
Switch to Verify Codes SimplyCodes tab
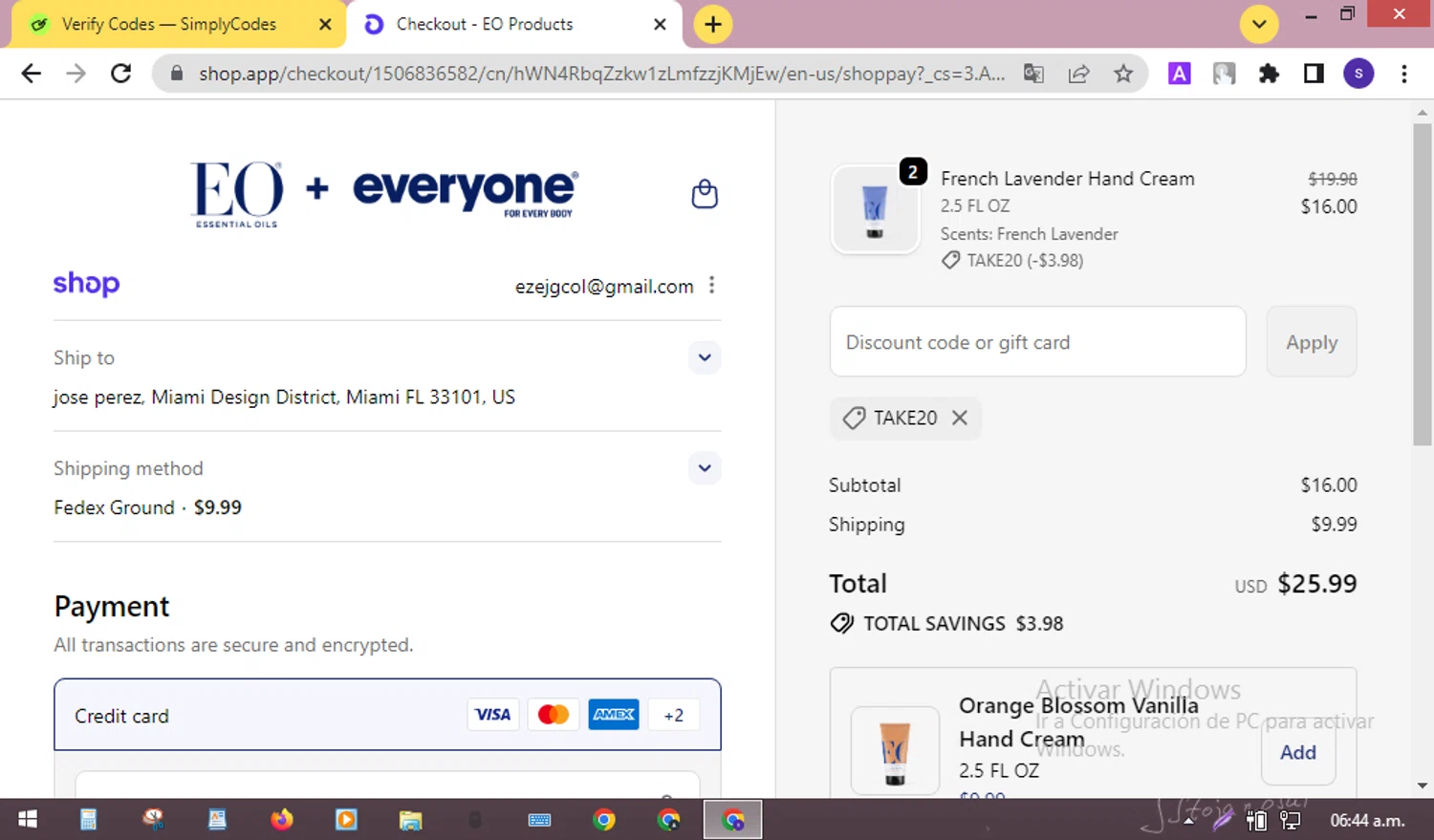168,24
